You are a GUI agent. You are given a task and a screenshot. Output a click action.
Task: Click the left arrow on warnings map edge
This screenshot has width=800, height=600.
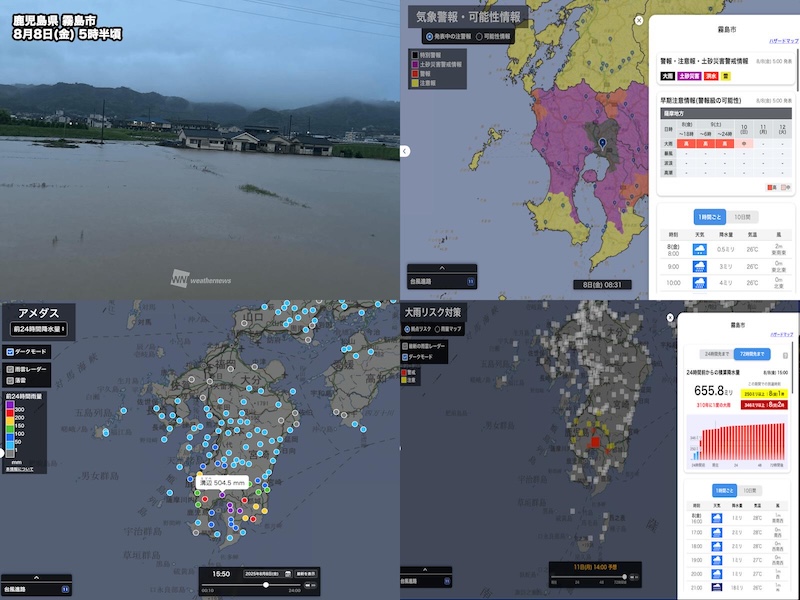404,151
